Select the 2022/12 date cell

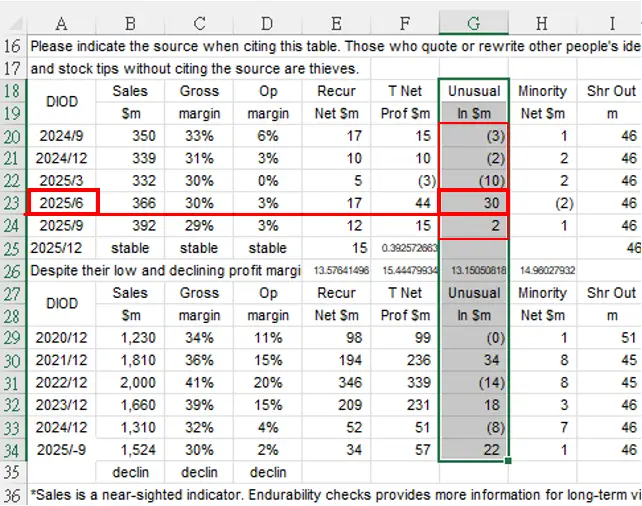62,382
